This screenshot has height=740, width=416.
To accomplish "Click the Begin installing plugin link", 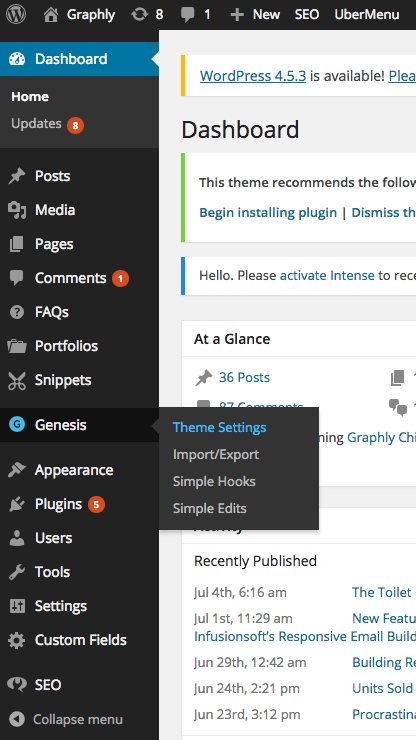I will click(x=268, y=212).
